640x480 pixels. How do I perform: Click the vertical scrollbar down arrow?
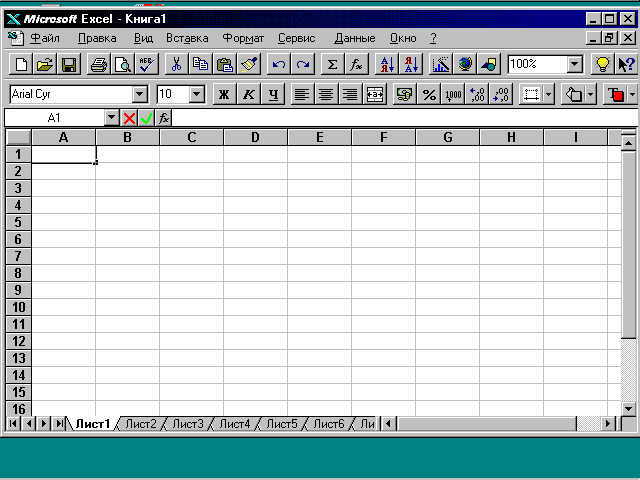click(628, 408)
